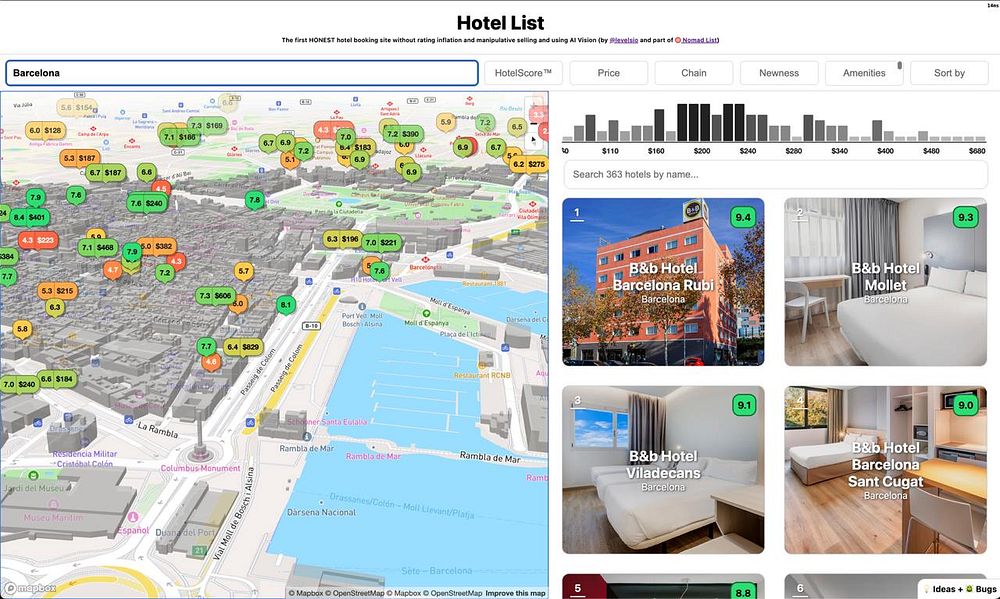This screenshot has height=599, width=1000.
Task: Select the 7.3 $606 map marker
Action: click(x=215, y=296)
